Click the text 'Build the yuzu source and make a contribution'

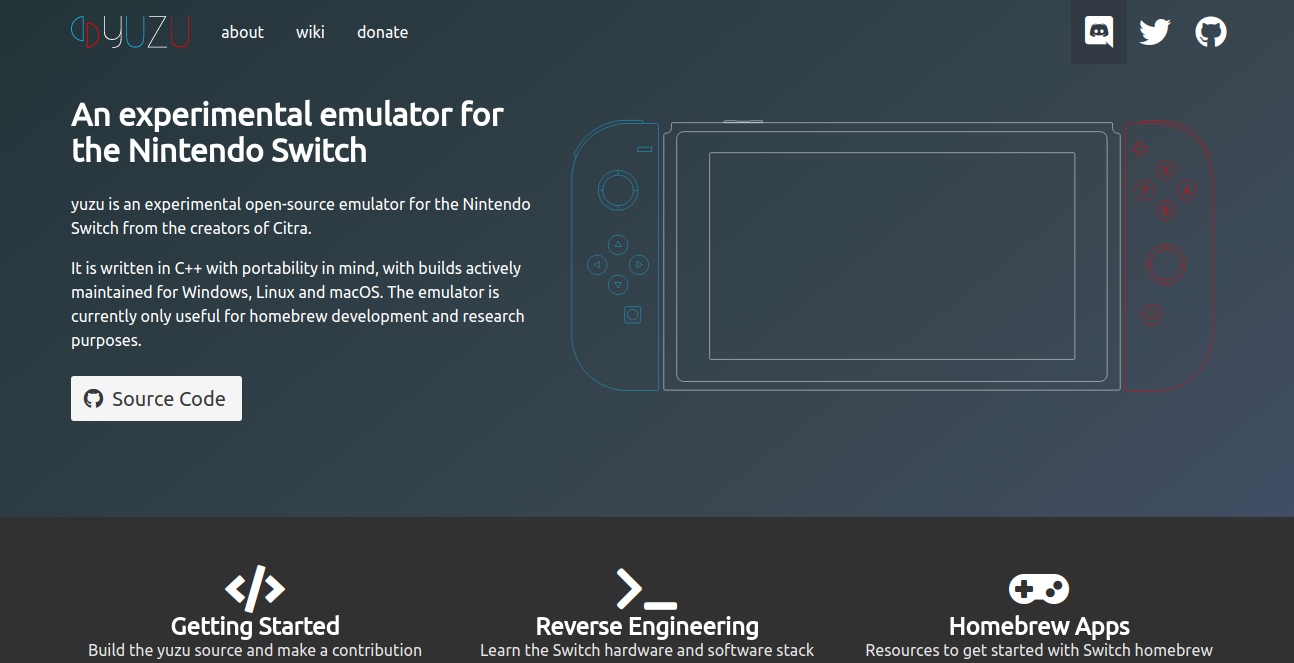pos(255,650)
